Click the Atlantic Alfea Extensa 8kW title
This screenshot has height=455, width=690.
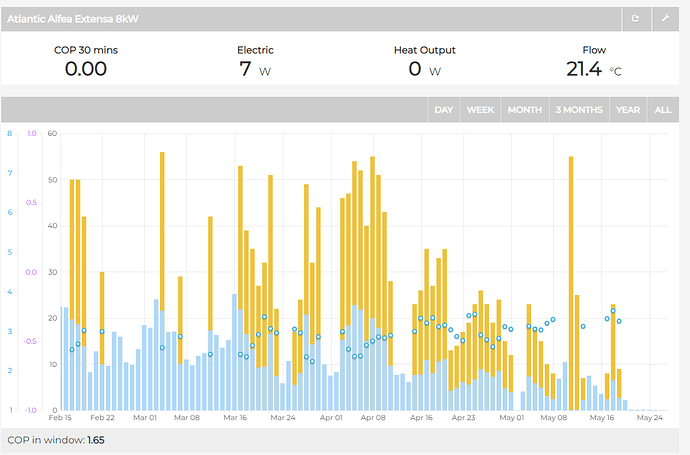[73, 19]
